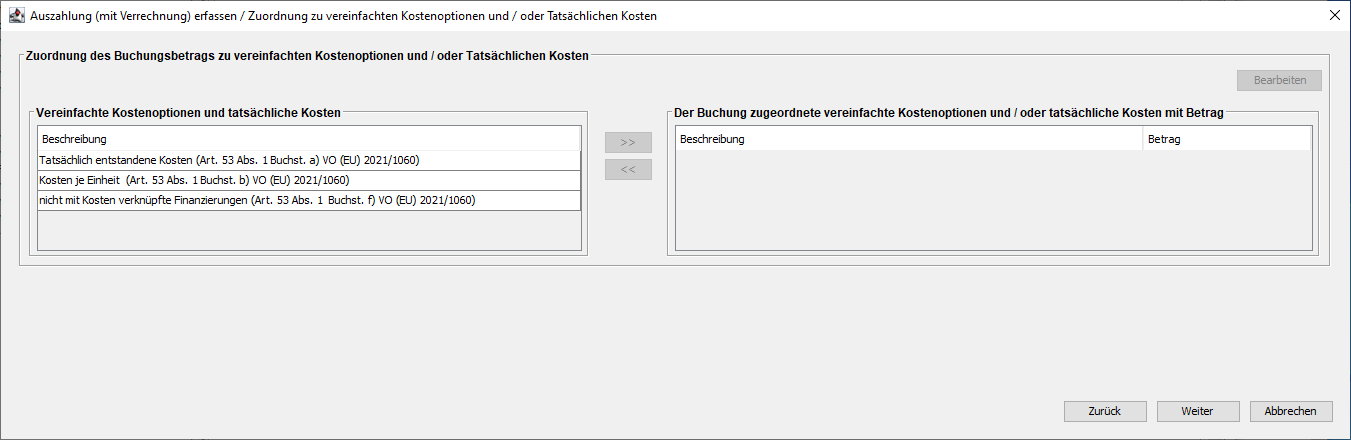
Task: Click the application icon in the title bar
Action: click(15, 16)
